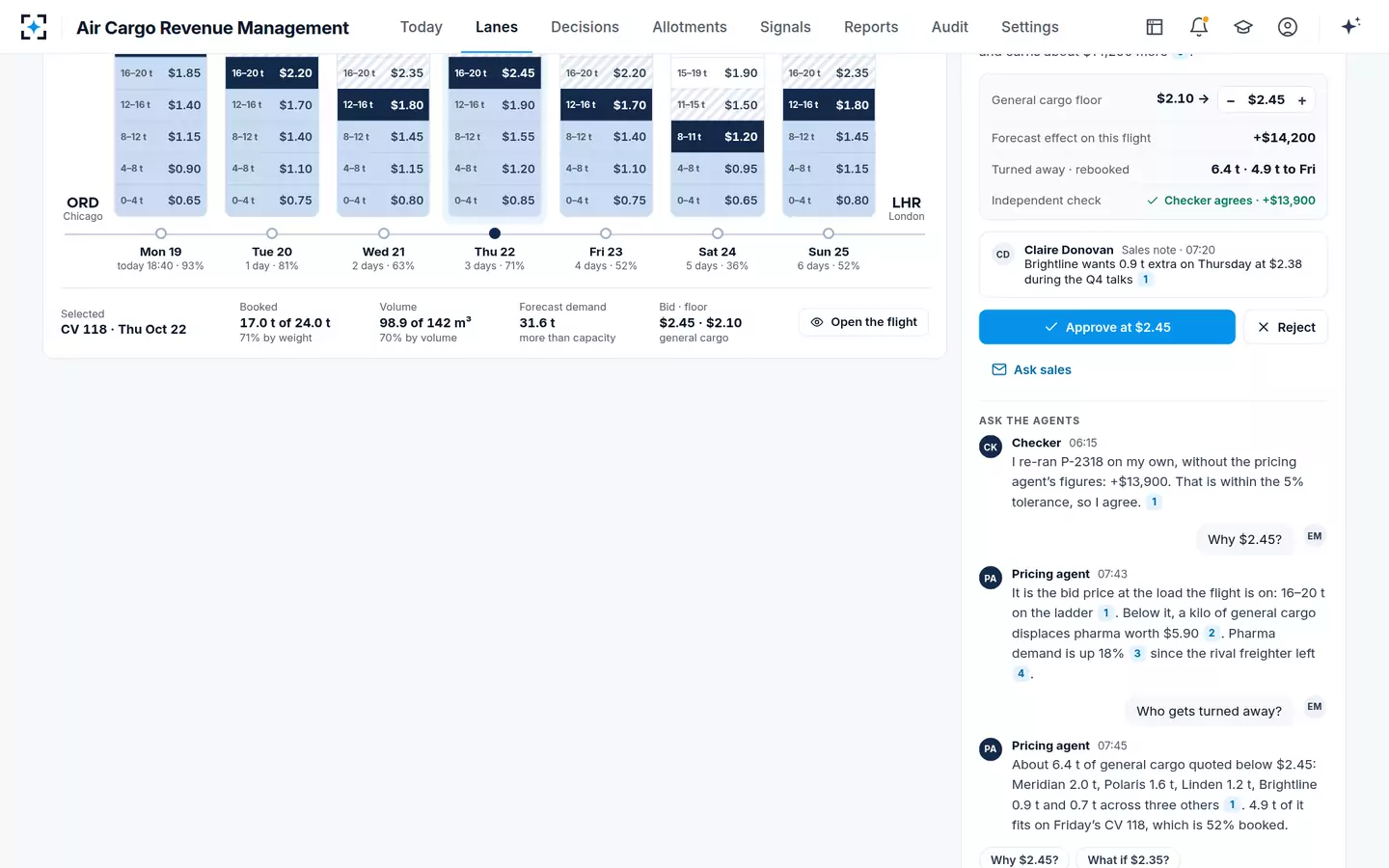The image size is (1389, 868).
Task: Open the Audit tab
Action: (x=950, y=27)
